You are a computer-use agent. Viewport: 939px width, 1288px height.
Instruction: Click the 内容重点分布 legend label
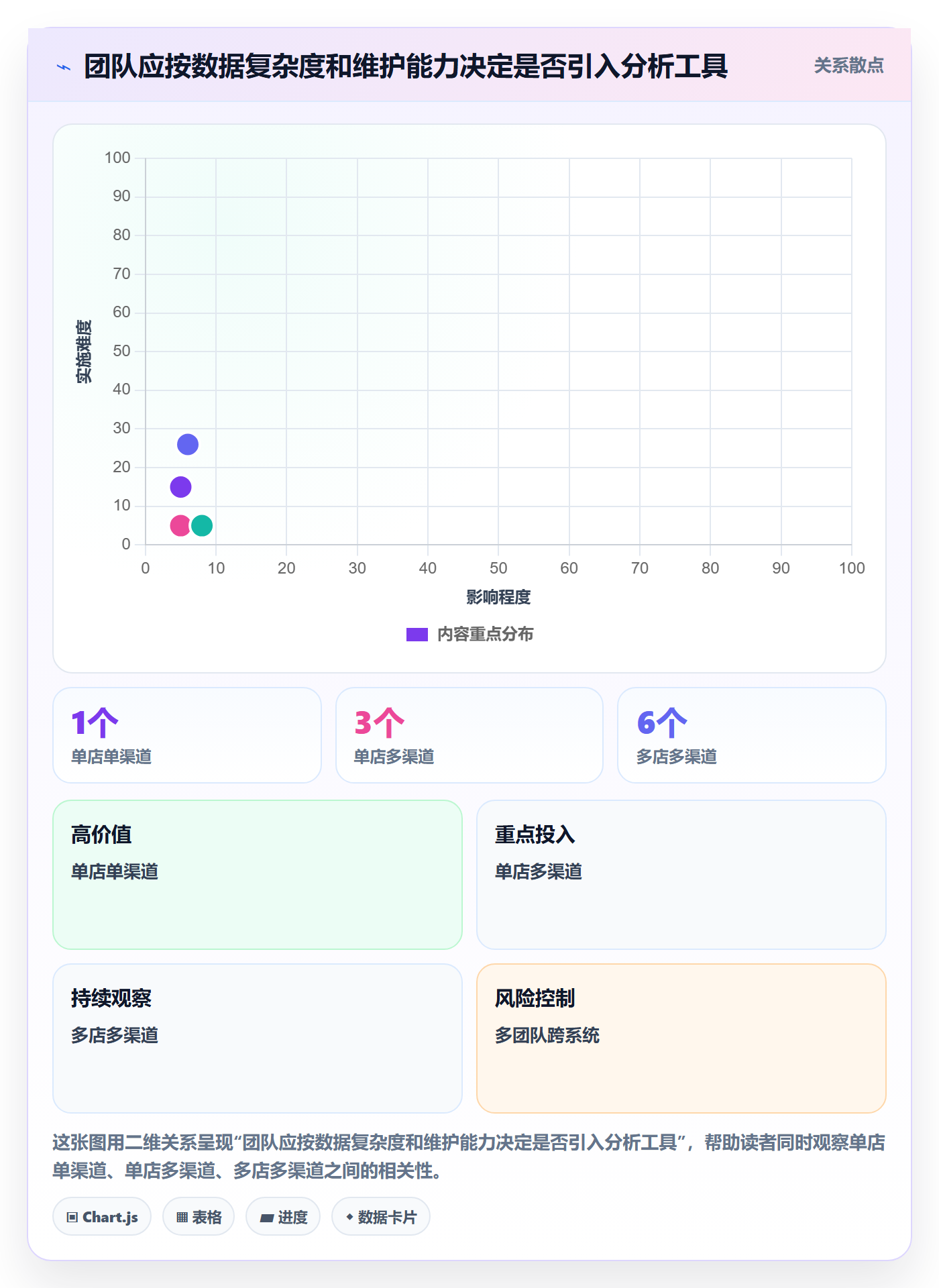[x=485, y=635]
